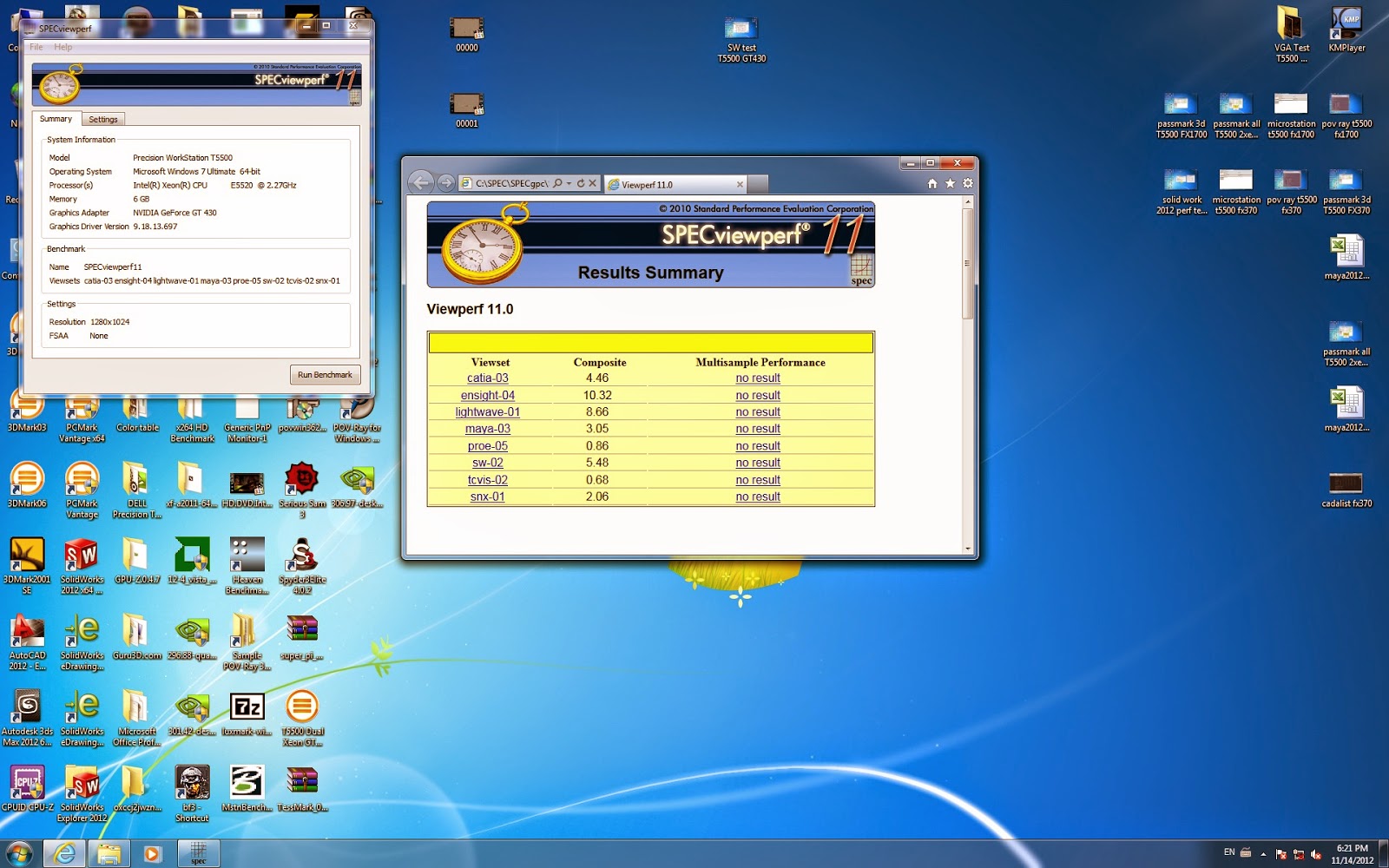Select the VGA Test T5500 folder
1389x868 pixels.
tap(1291, 35)
